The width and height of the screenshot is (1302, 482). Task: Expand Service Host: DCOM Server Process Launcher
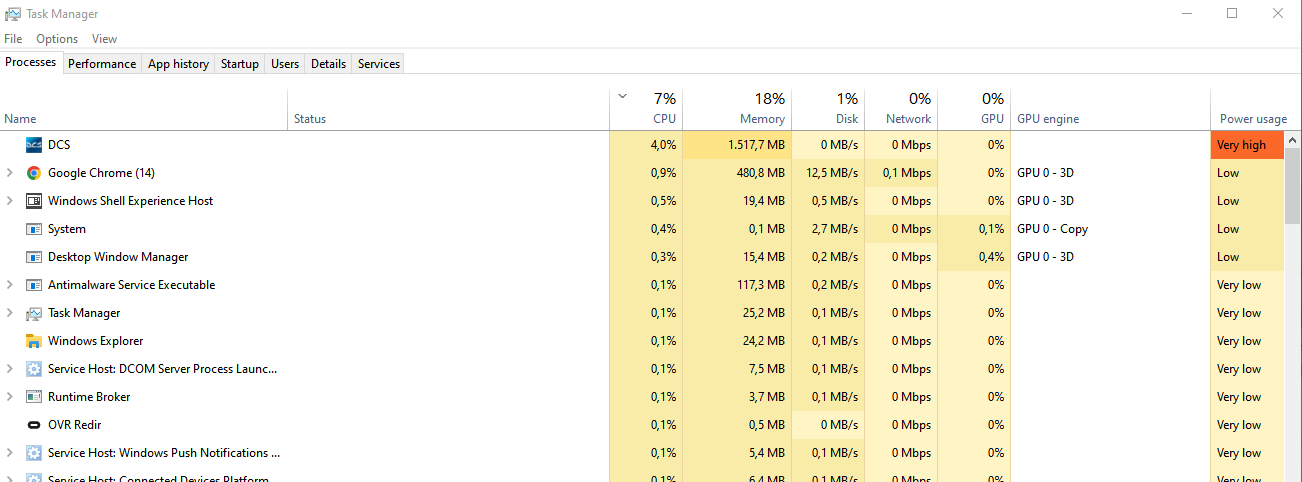point(10,369)
